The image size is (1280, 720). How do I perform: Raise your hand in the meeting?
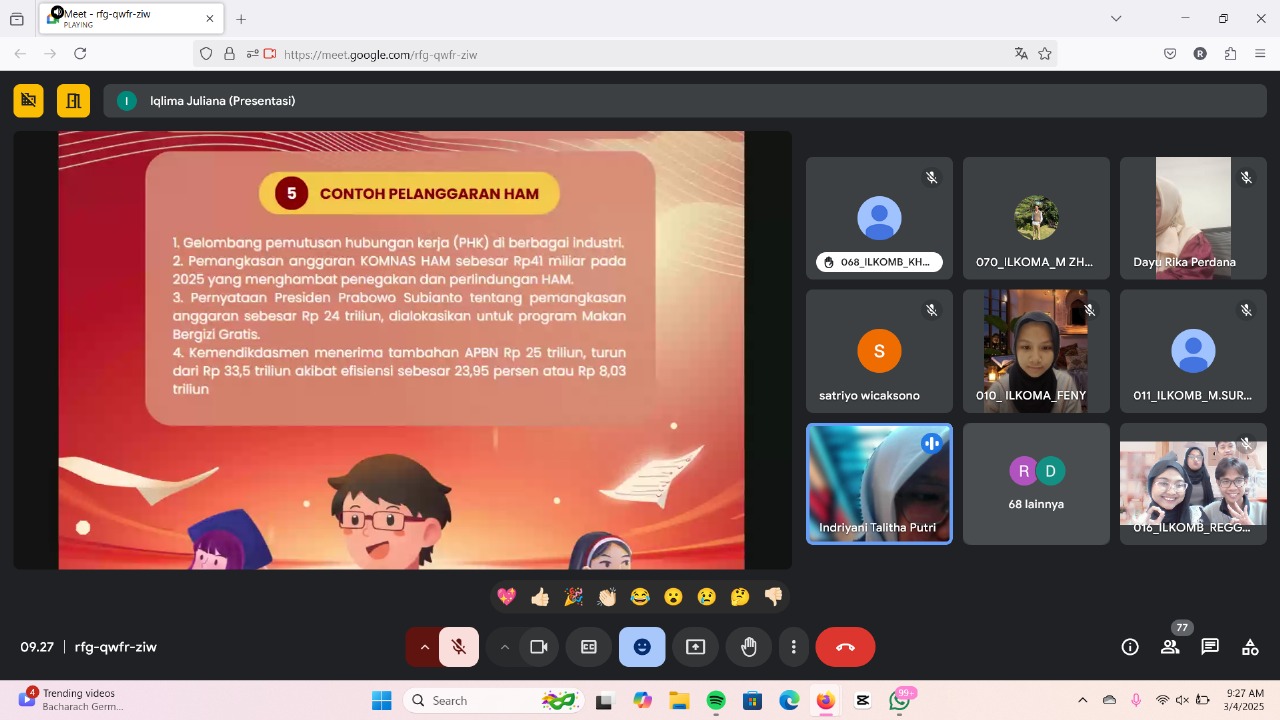[749, 647]
